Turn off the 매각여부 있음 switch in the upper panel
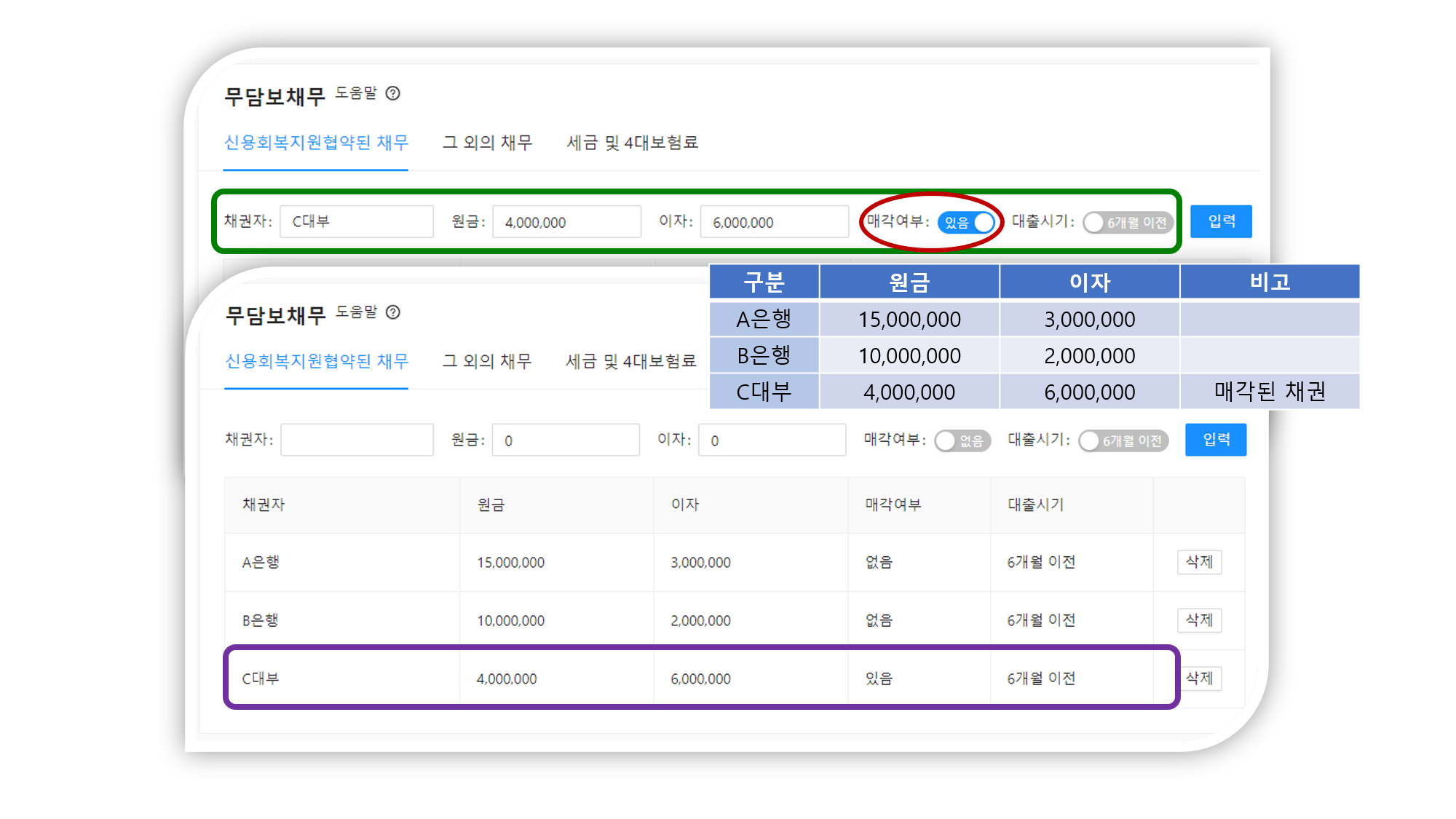The height and width of the screenshot is (819, 1456). 966,222
